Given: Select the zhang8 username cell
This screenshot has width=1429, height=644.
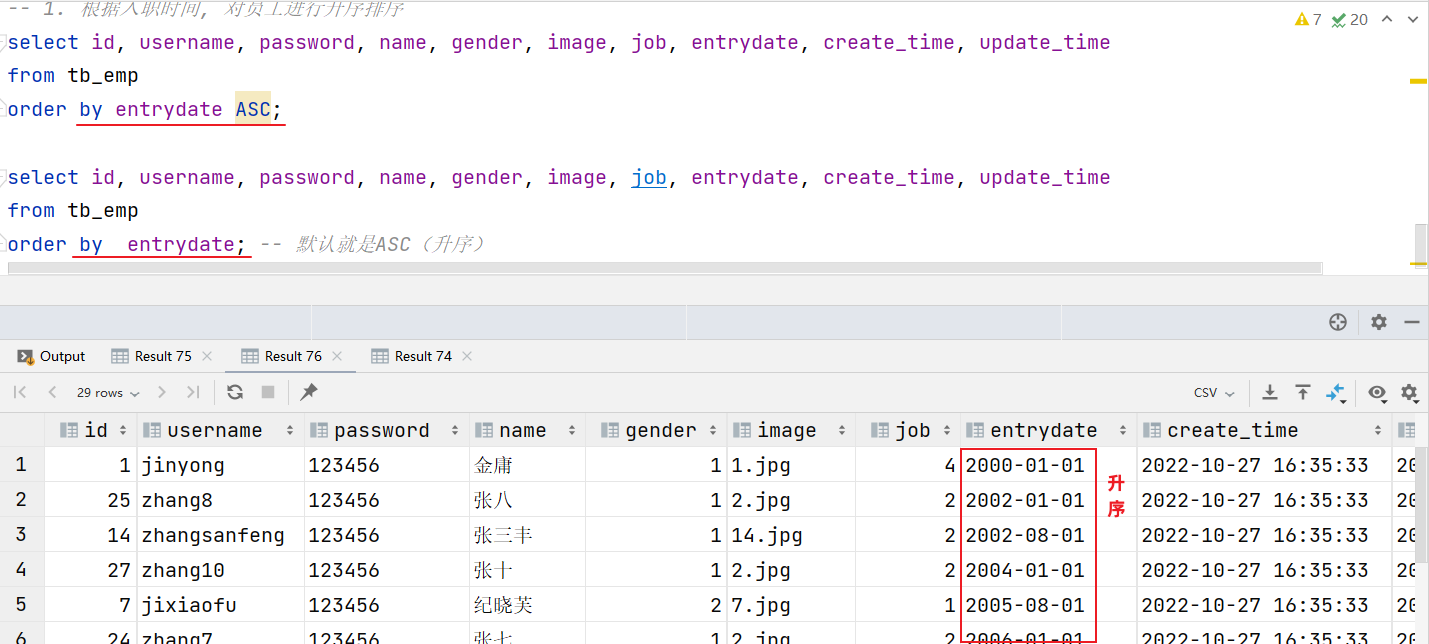Looking at the screenshot, I should (x=221, y=500).
